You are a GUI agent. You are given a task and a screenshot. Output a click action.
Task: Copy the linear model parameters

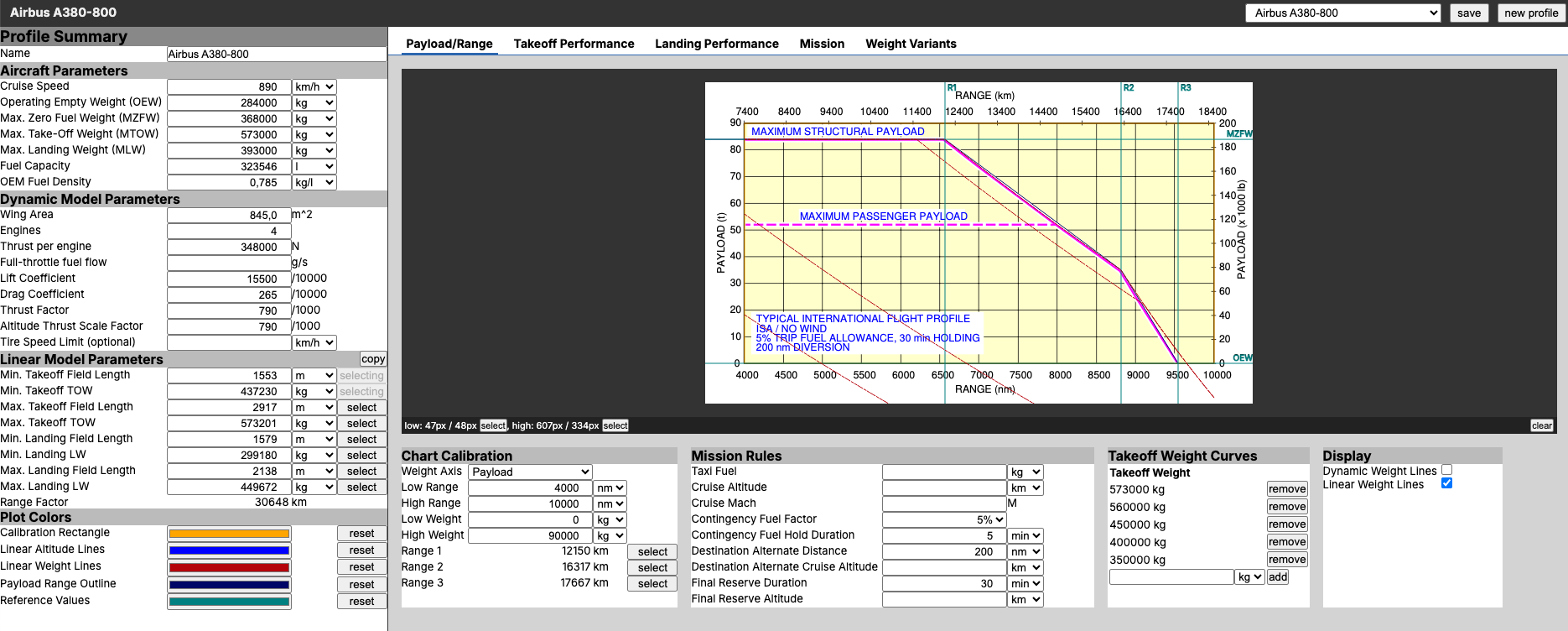click(373, 359)
